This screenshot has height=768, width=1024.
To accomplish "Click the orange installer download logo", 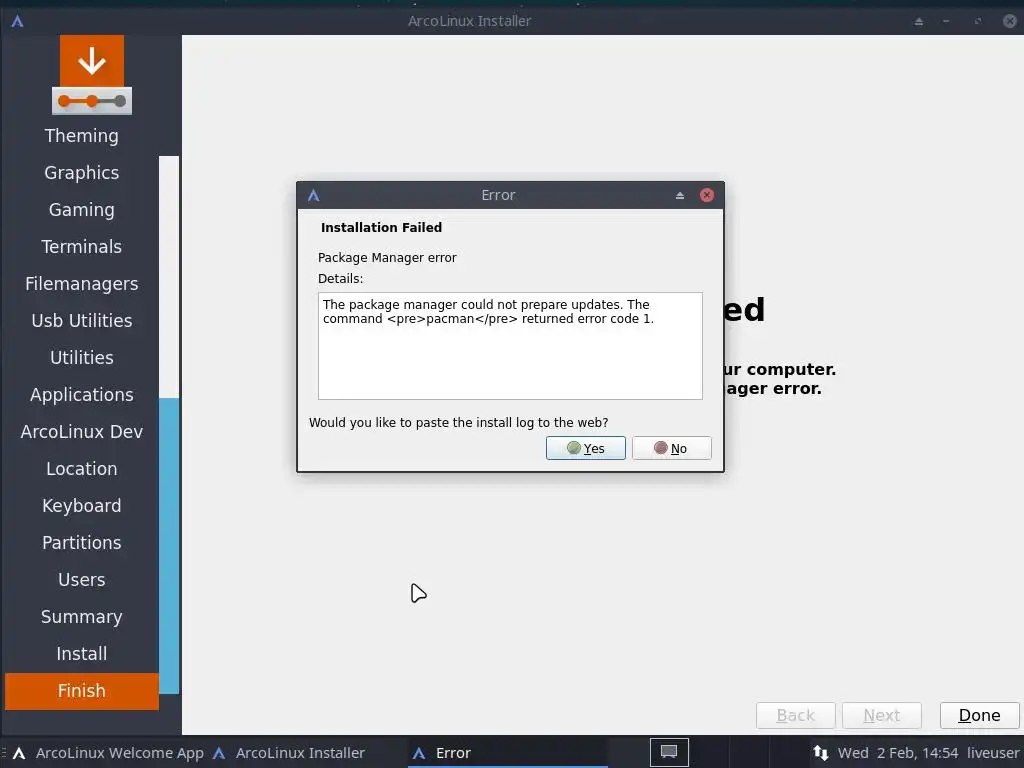I will tap(91, 75).
